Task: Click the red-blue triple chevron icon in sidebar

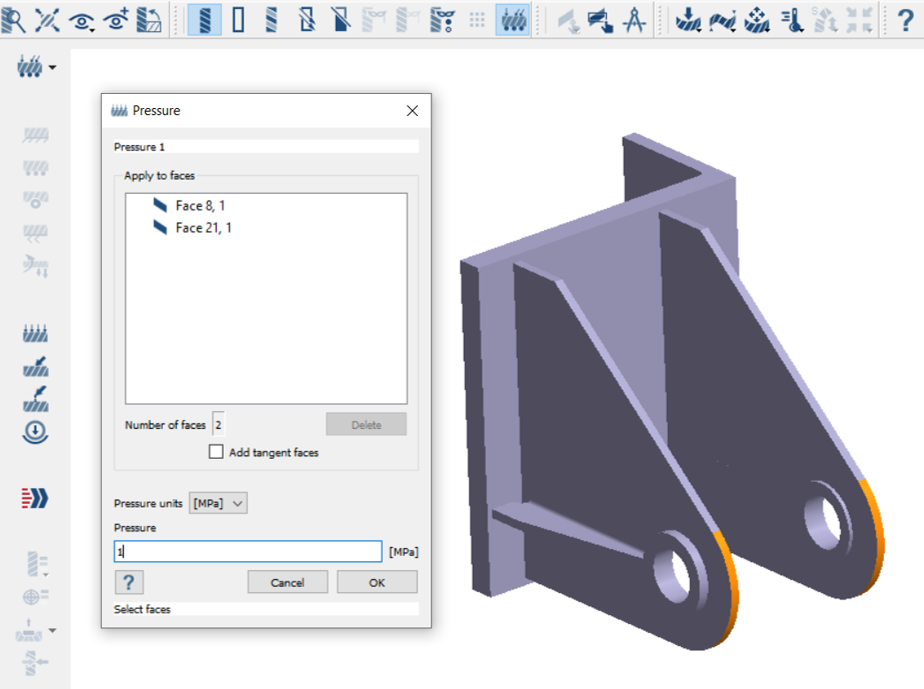Action: (x=35, y=498)
